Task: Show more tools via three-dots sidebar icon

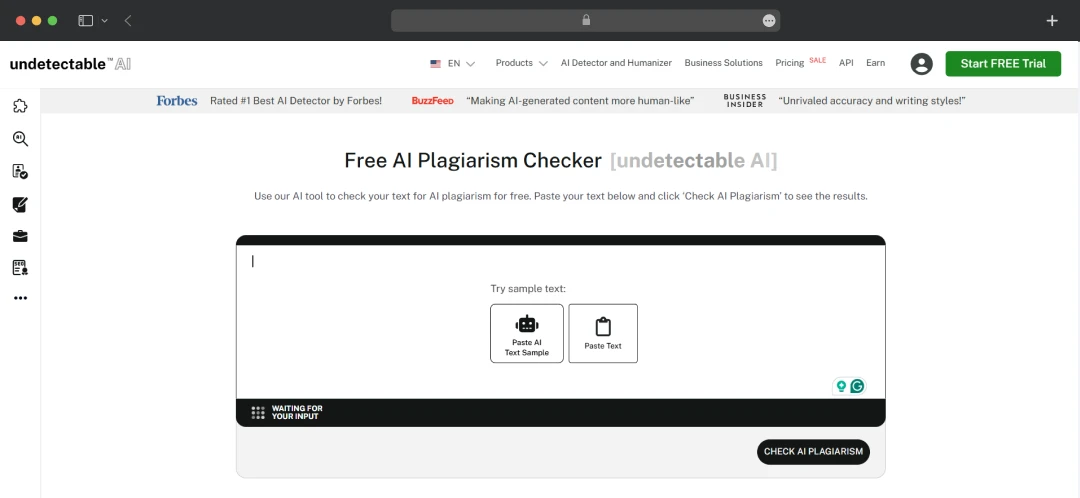Action: click(x=21, y=298)
